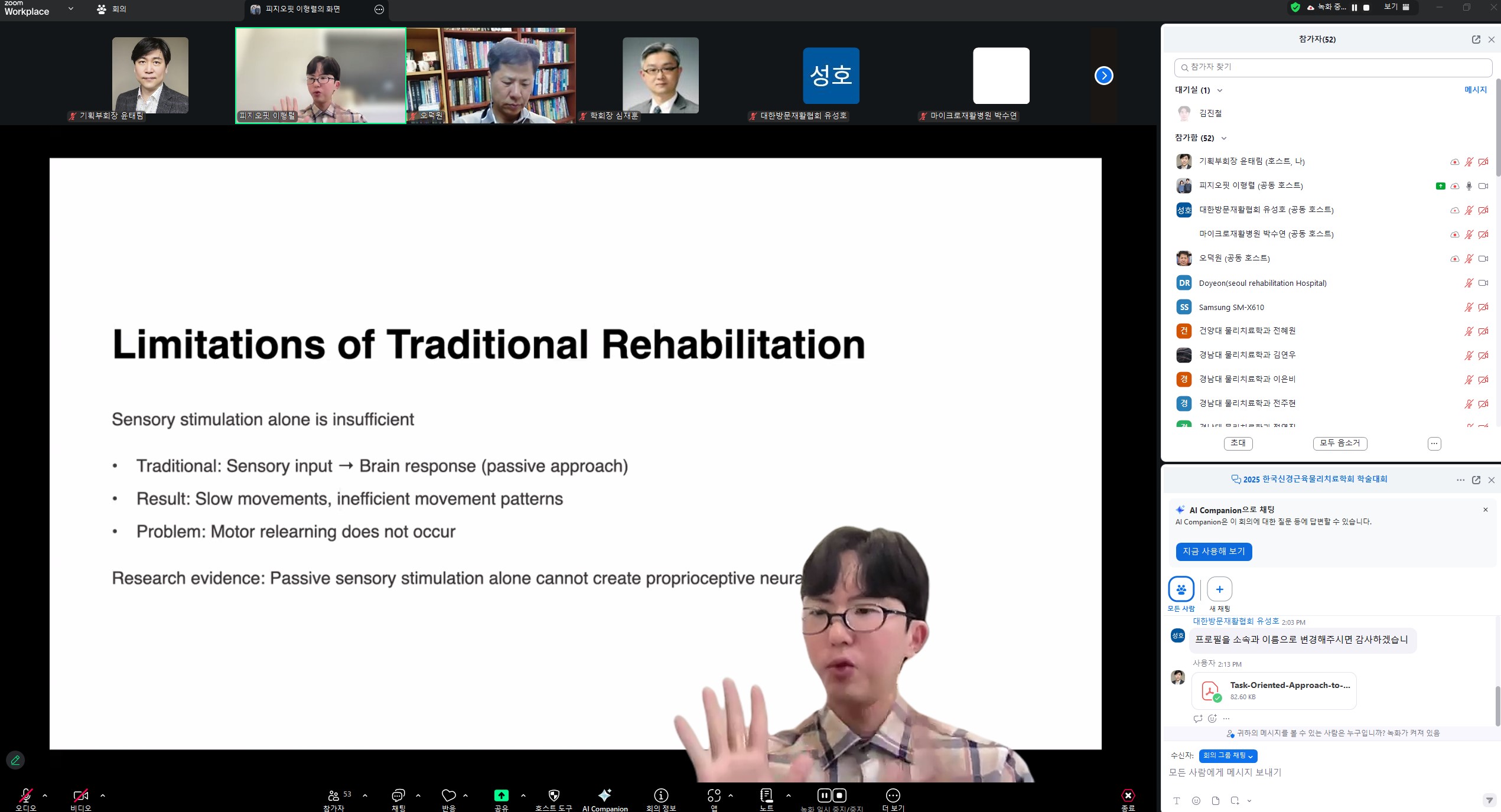Open the Host Tools shield icon
Image resolution: width=1501 pixels, height=812 pixels.
pyautogui.click(x=553, y=795)
